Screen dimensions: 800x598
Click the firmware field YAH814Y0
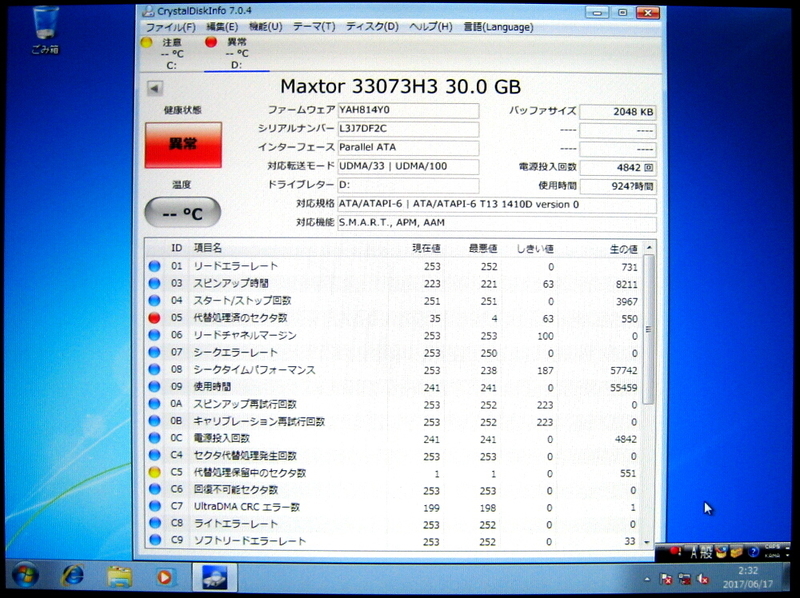408,110
